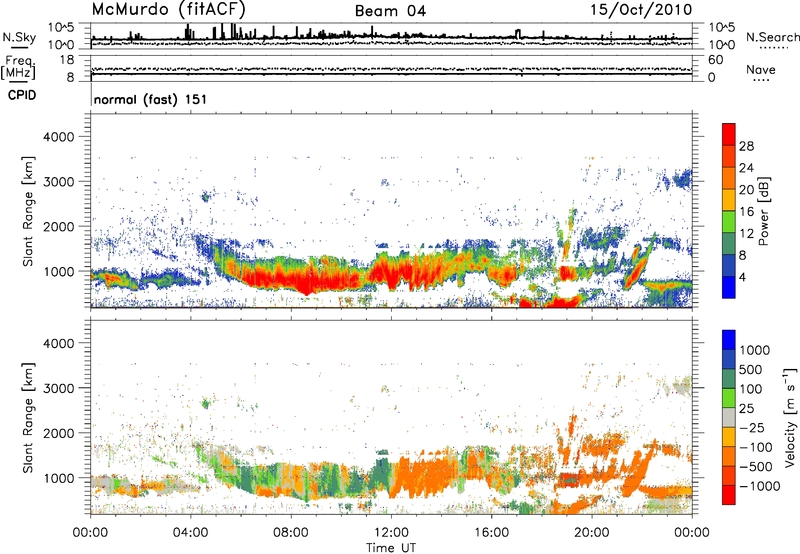
Task: Select '4000' on the power panel axis
Action: 58,137
